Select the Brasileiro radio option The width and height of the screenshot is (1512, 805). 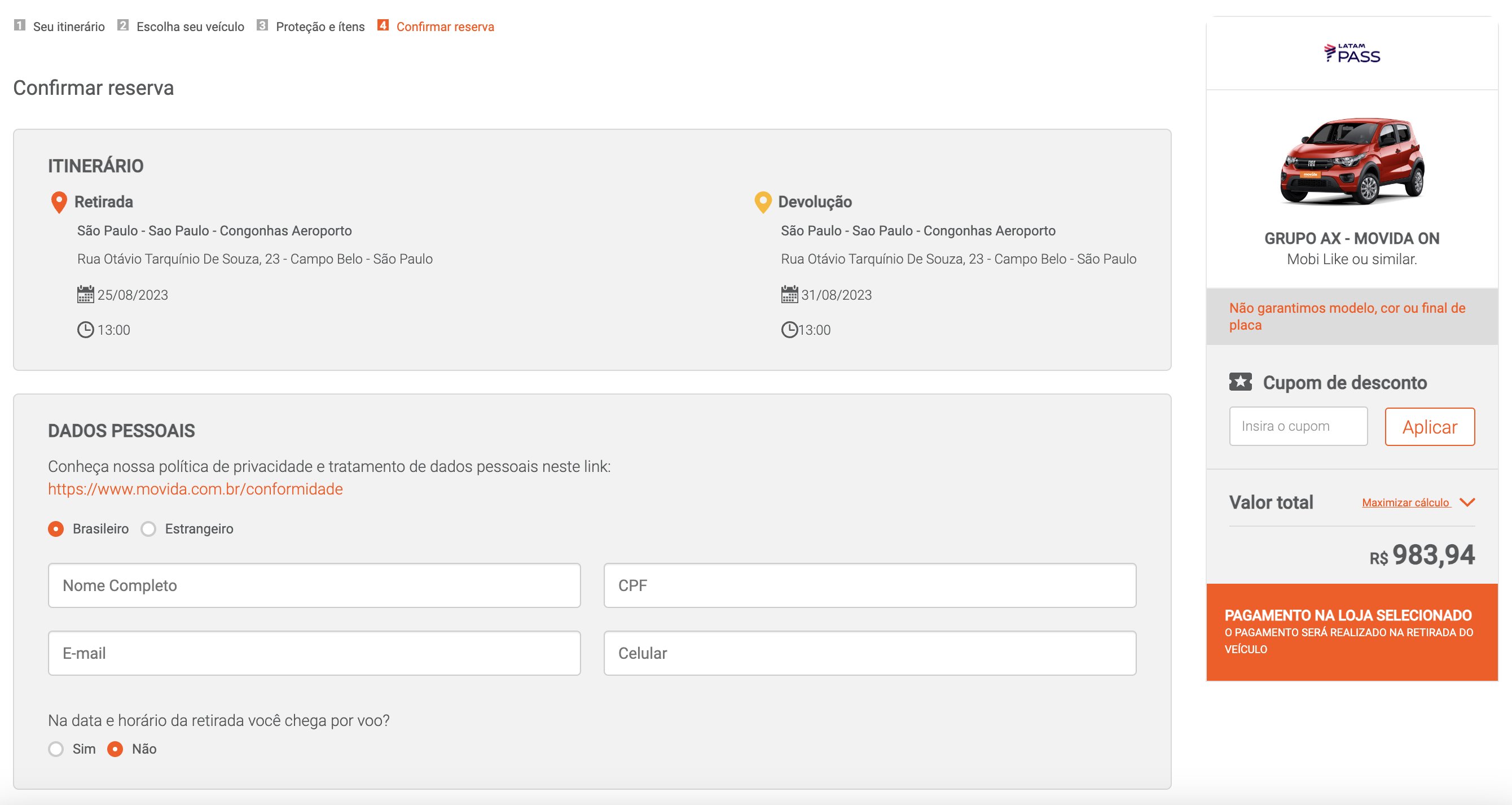[56, 529]
